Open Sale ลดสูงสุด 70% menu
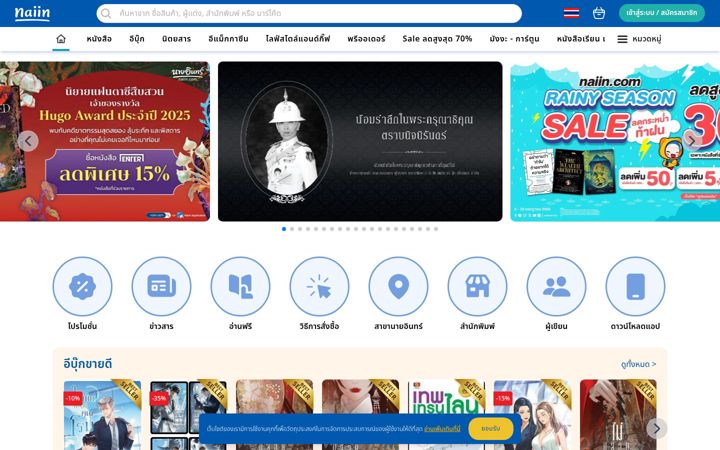This screenshot has height=450, width=720. 437,39
